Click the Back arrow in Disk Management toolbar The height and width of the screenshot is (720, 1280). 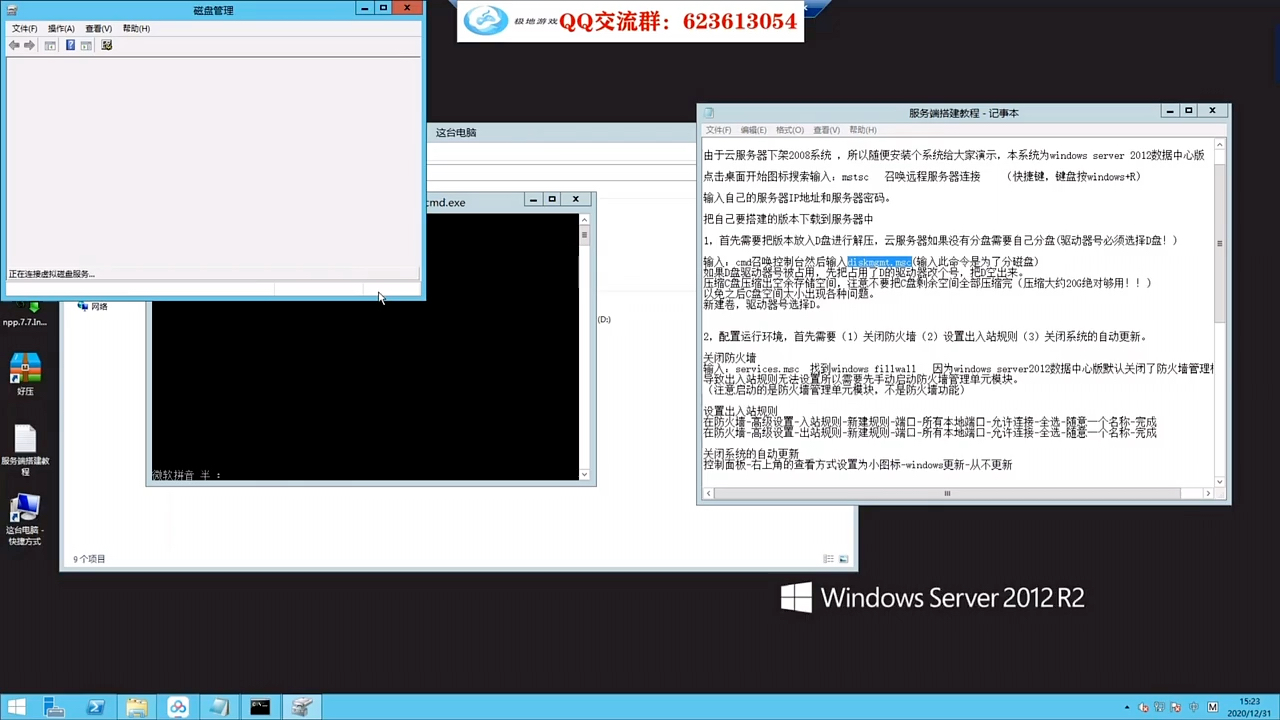[14, 45]
